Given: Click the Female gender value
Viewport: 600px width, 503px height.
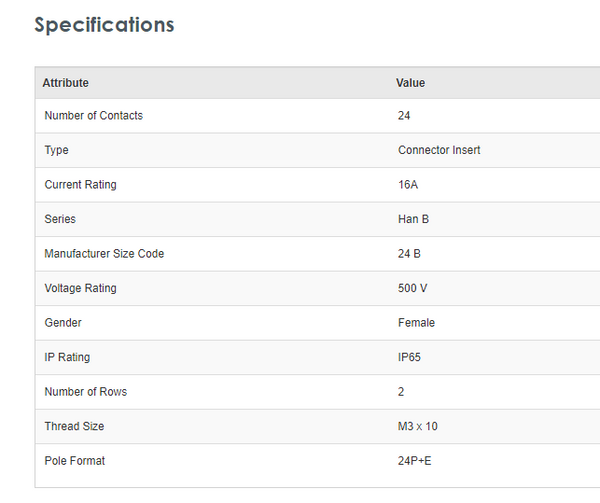Looking at the screenshot, I should pos(416,323).
